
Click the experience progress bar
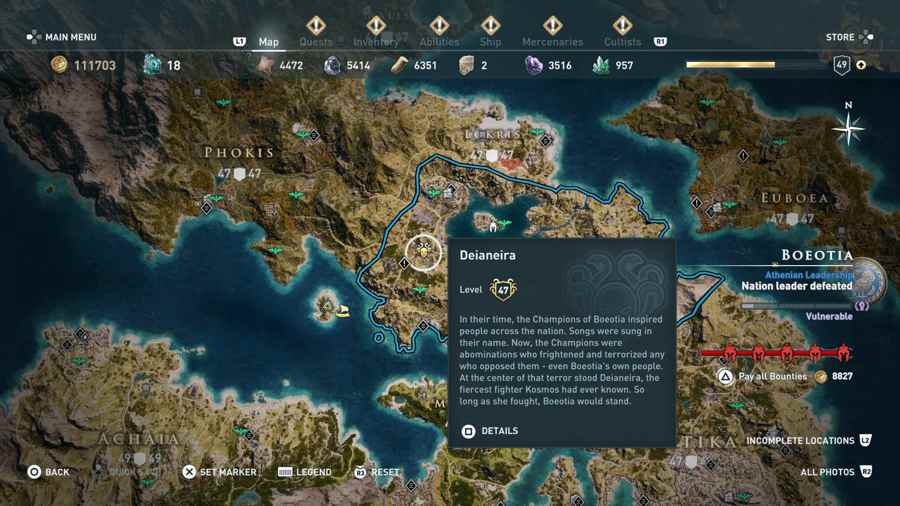[757, 65]
